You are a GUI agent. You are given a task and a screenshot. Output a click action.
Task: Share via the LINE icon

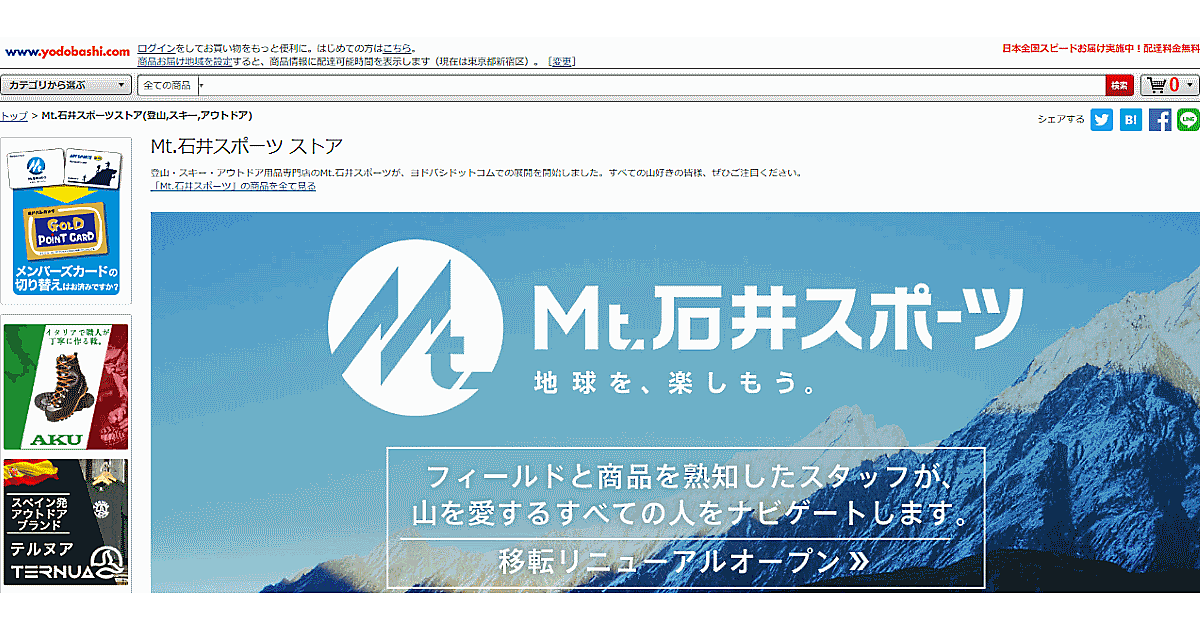coord(1188,119)
